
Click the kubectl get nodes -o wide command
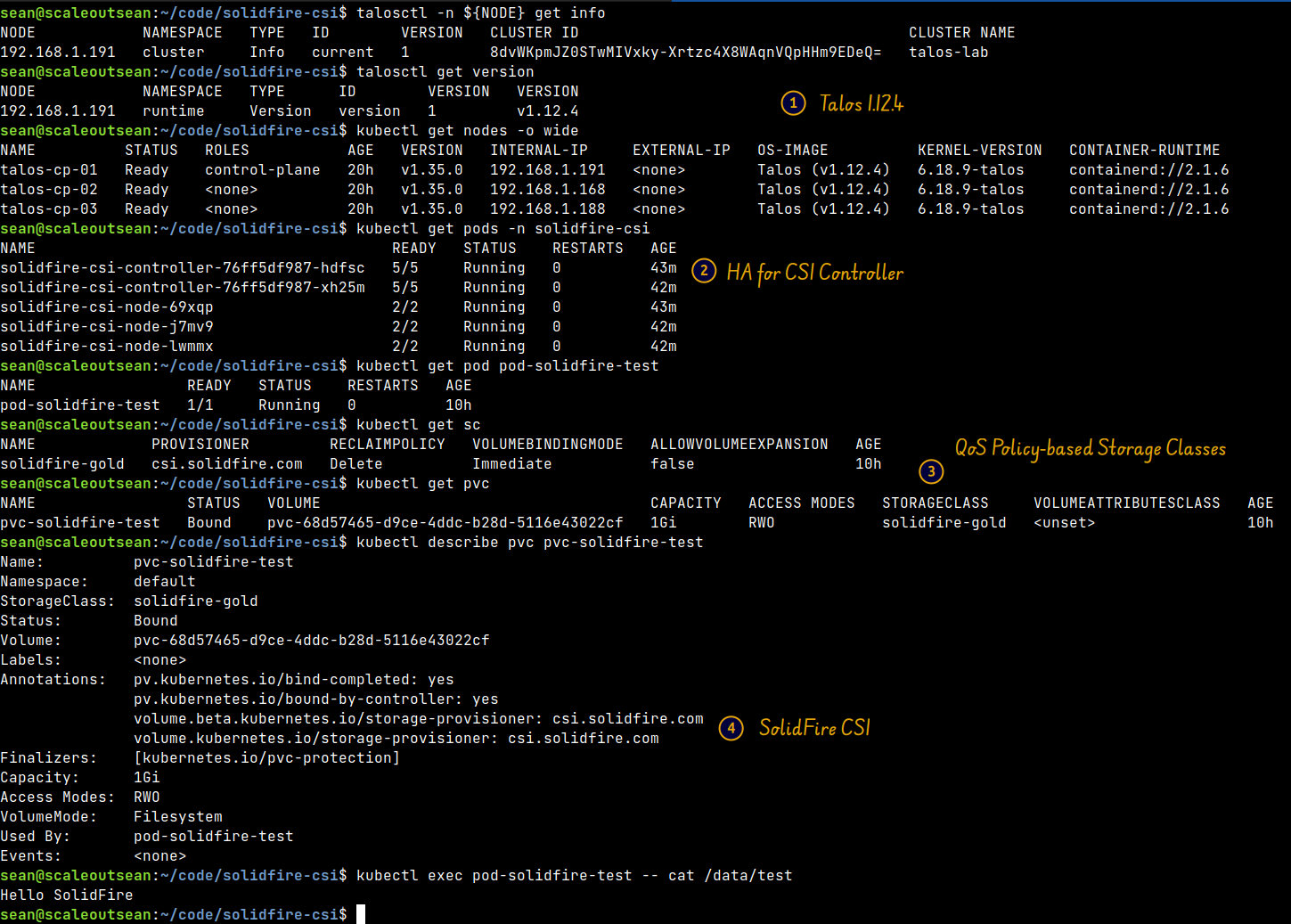pos(467,130)
